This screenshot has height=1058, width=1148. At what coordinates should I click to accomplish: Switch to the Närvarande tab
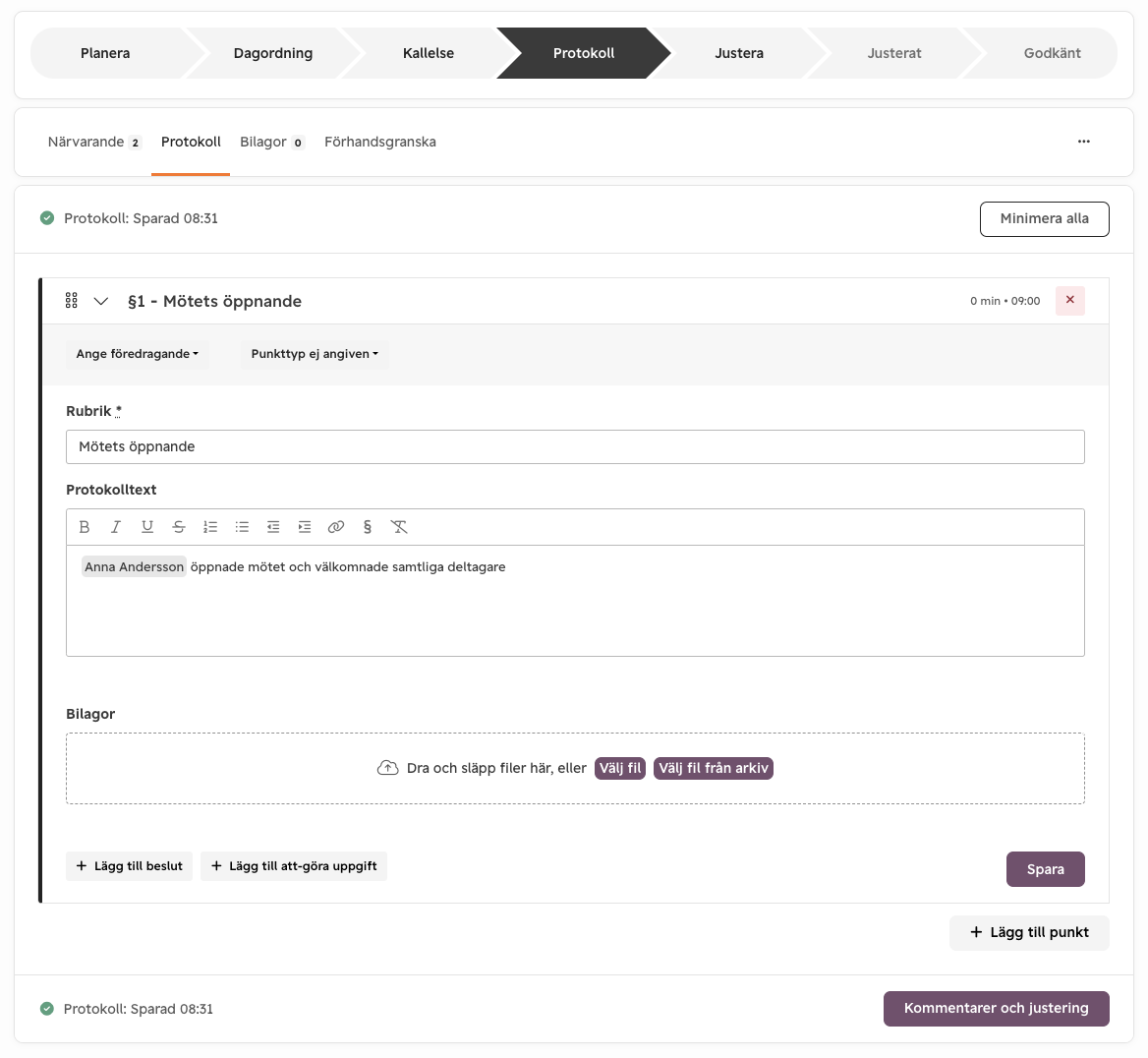tap(93, 143)
